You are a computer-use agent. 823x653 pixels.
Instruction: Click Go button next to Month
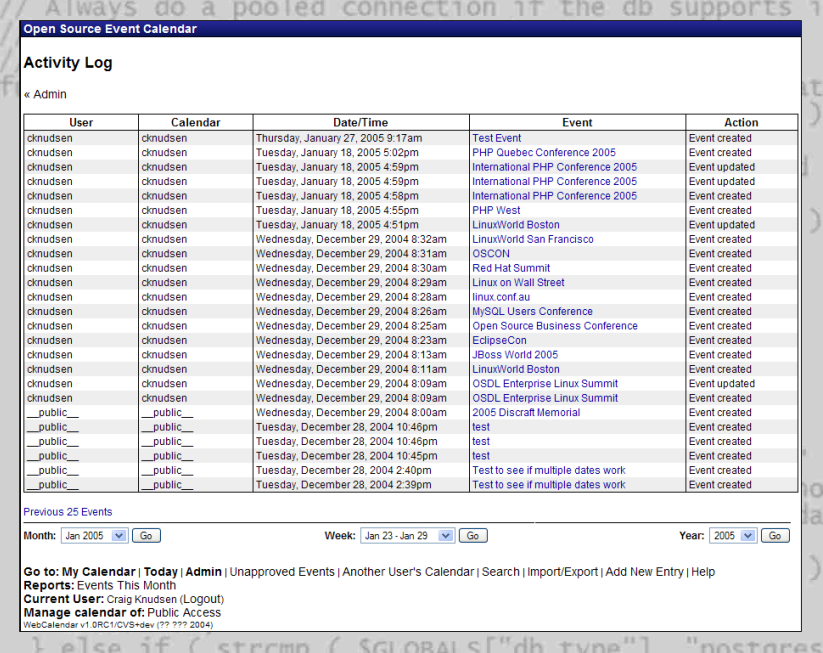coord(146,536)
